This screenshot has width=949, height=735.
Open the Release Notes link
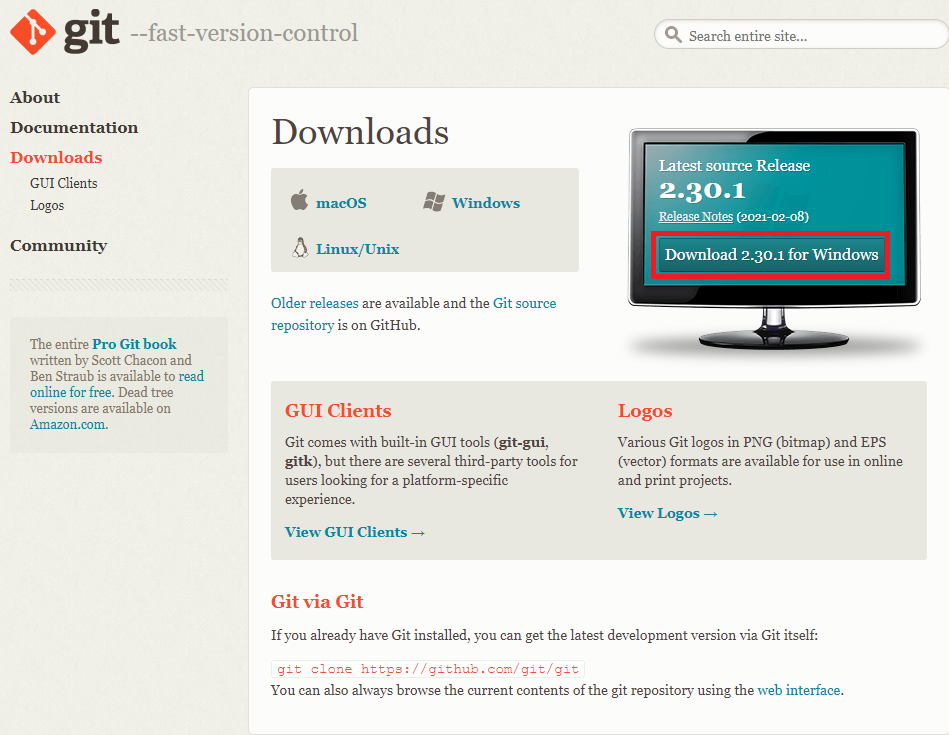coord(695,217)
